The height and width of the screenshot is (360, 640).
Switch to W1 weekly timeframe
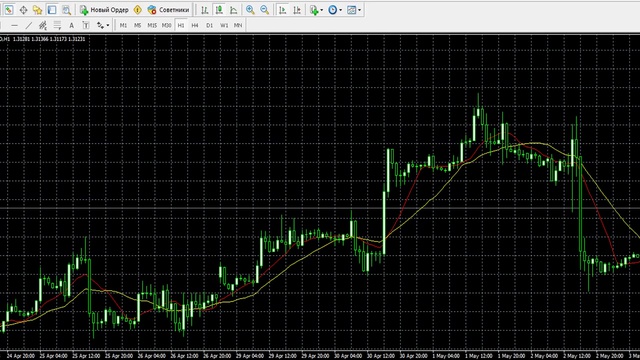(224, 25)
